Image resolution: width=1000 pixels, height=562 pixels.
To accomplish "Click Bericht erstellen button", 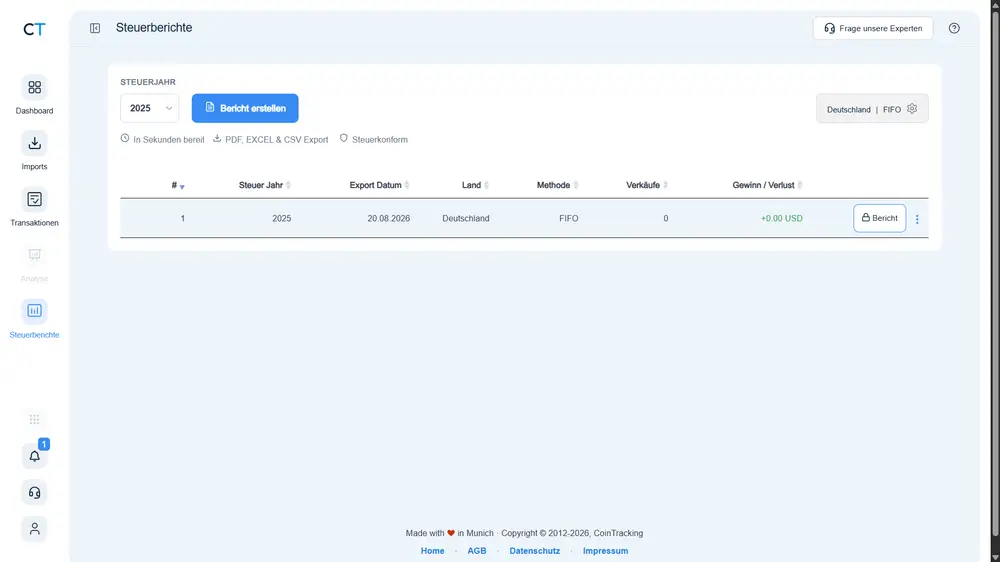I will coord(245,108).
